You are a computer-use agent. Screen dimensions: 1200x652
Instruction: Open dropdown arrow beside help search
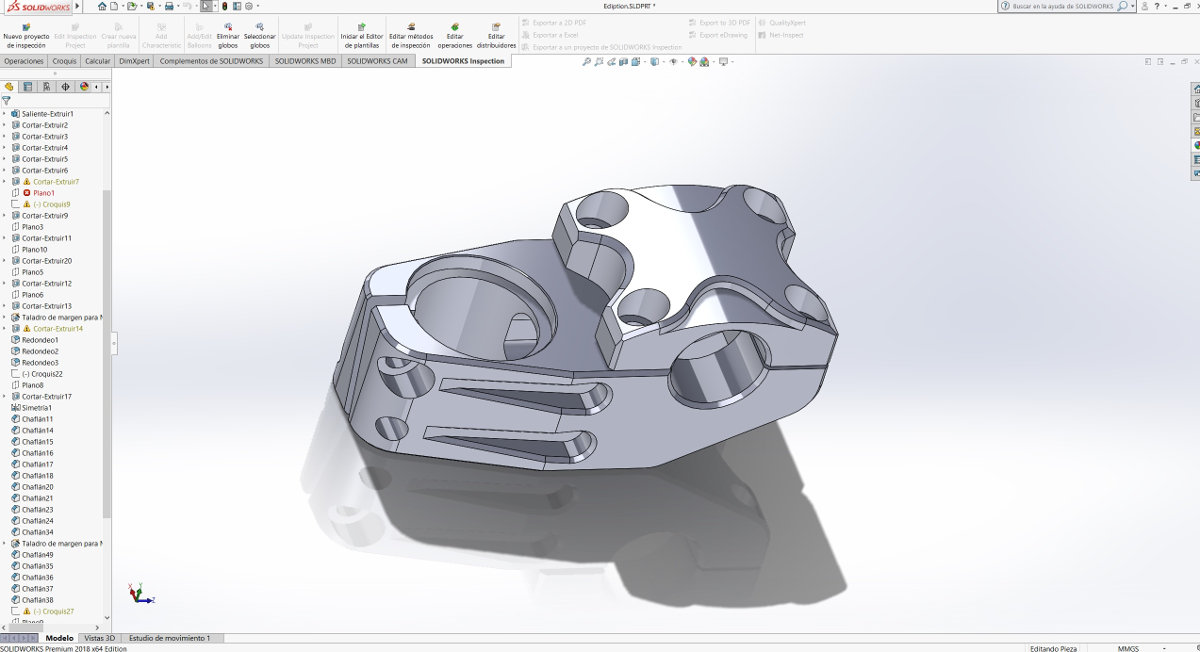(x=1133, y=6)
